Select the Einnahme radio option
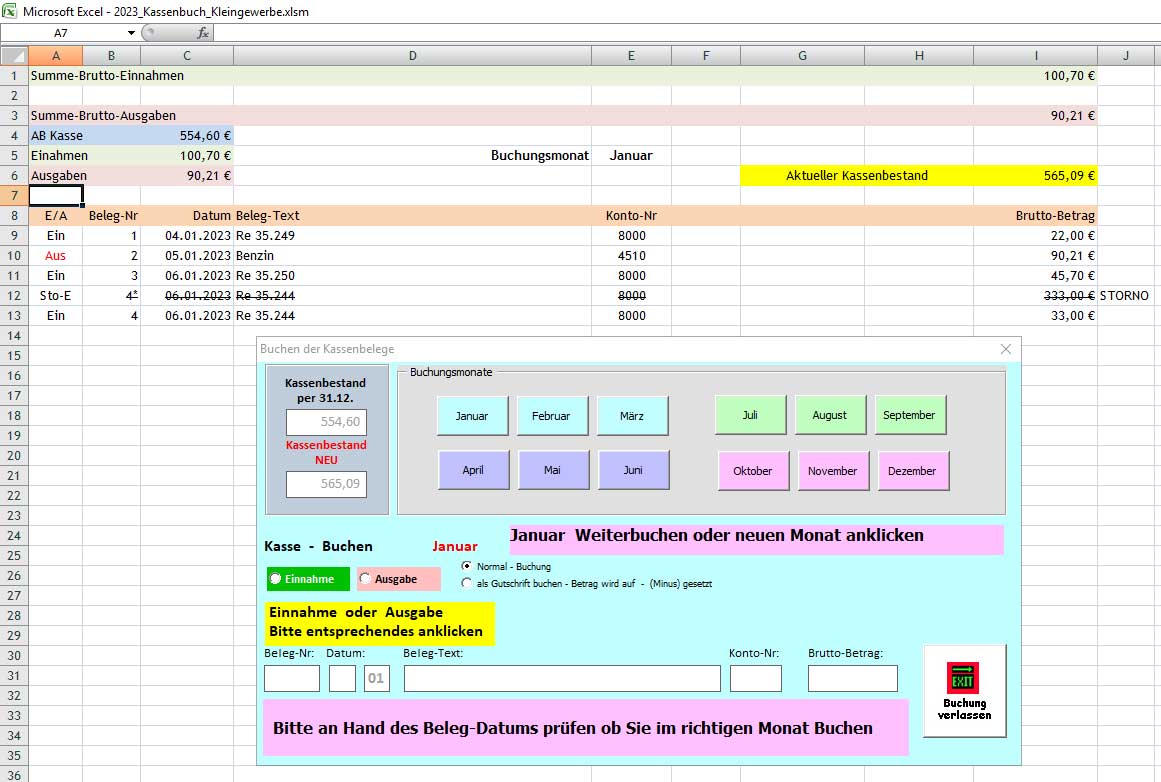1161x782 pixels. tap(276, 579)
